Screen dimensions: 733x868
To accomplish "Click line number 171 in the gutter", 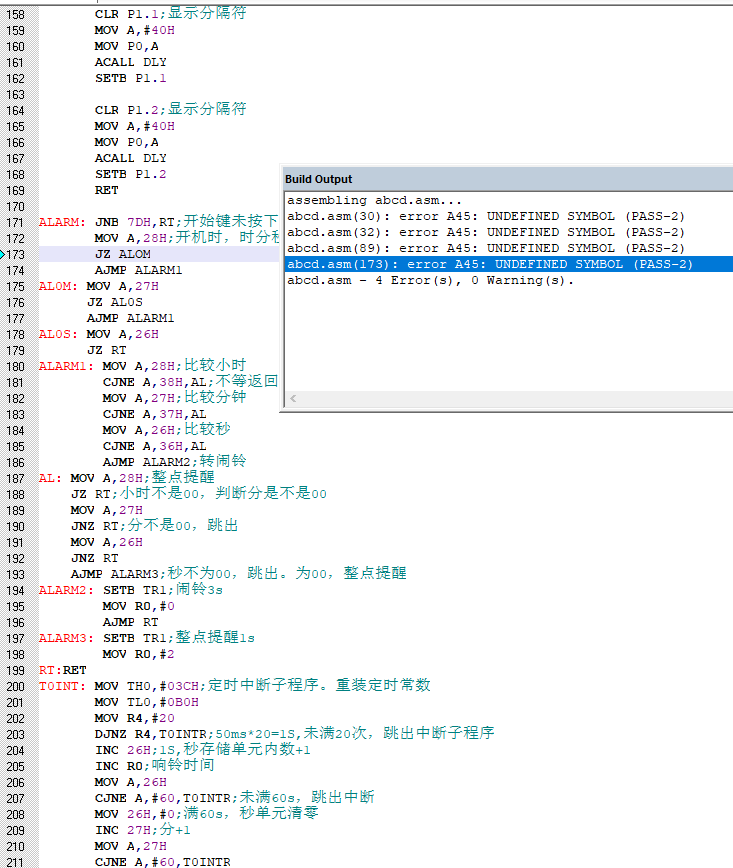I will coord(16,223).
